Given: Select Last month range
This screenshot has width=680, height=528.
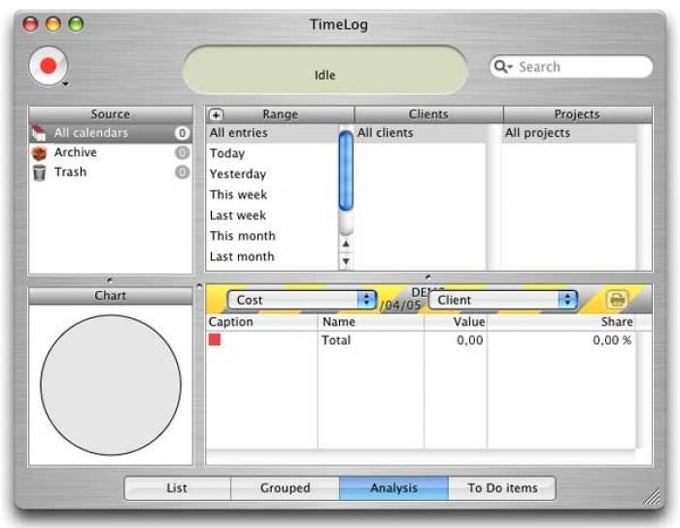Looking at the screenshot, I should point(272,257).
